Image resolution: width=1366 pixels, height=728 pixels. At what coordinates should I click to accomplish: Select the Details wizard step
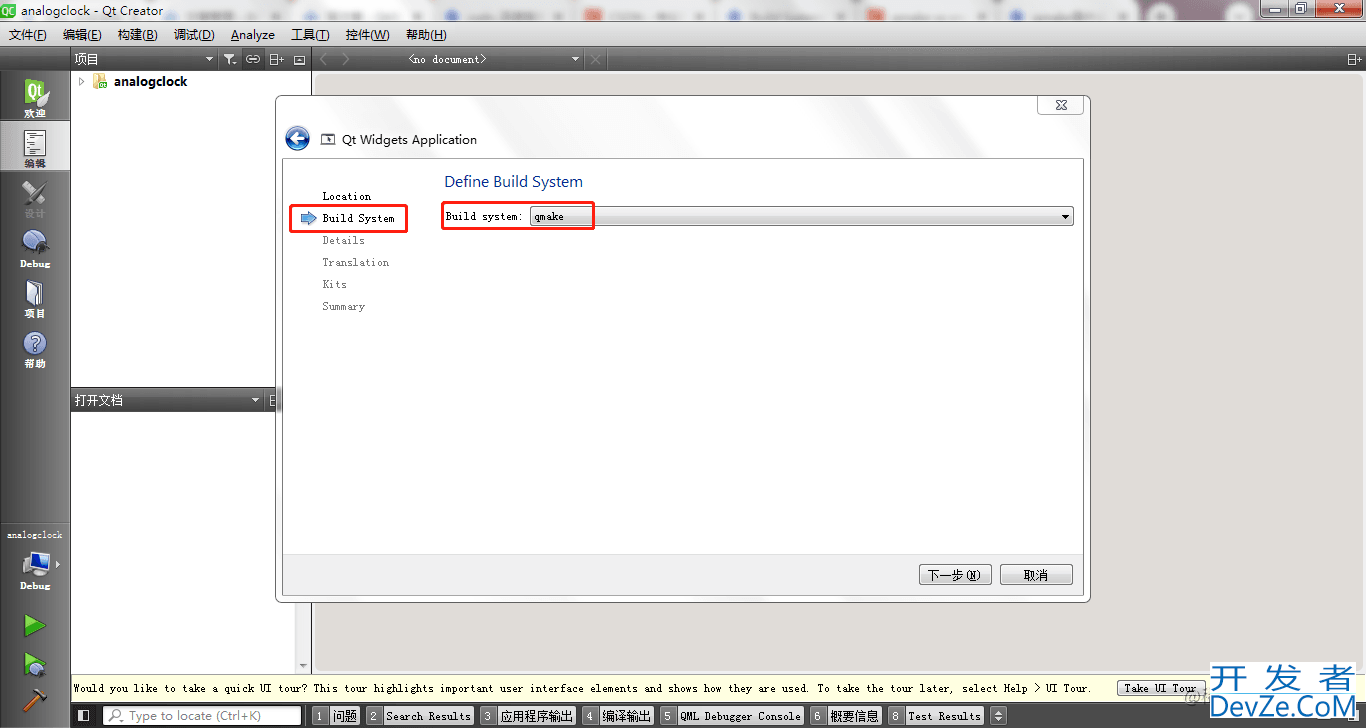343,240
